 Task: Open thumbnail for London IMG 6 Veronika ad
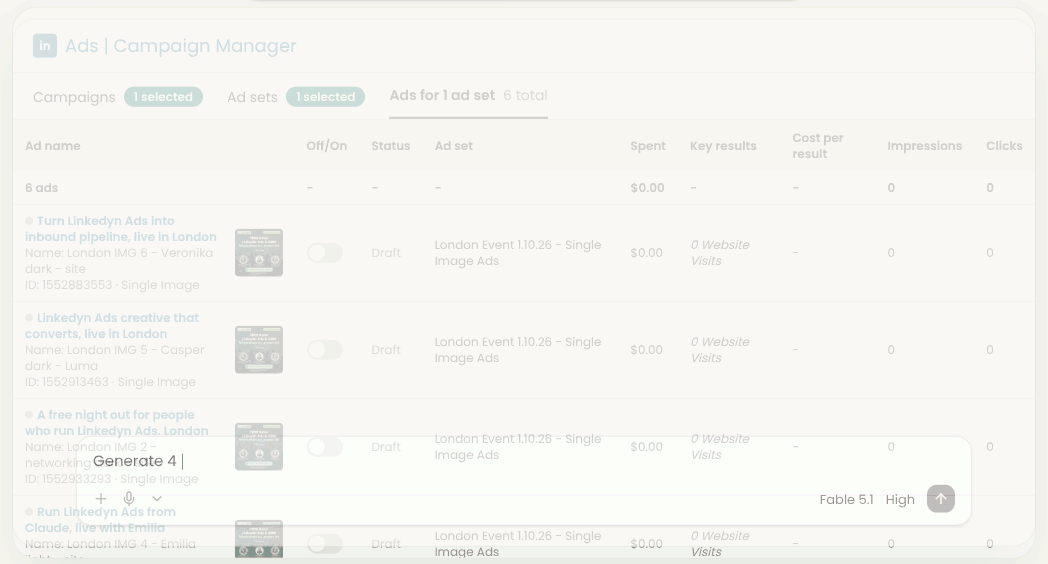[259, 253]
